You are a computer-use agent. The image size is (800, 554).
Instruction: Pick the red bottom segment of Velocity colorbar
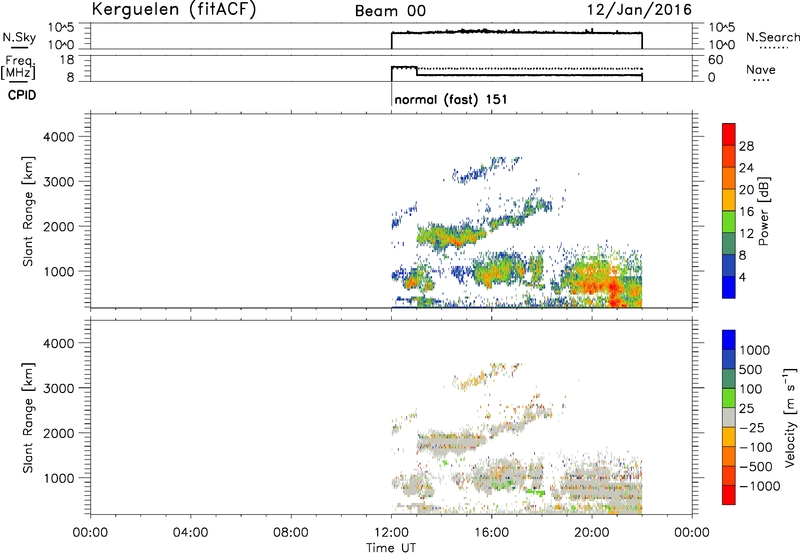tap(729, 495)
